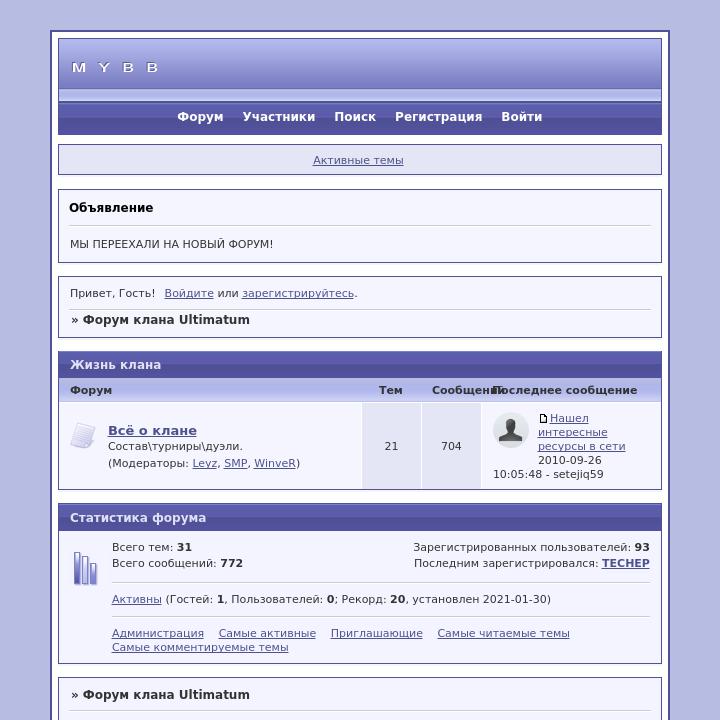The image size is (720, 720).
Task: Open the Регистрация navigation item
Action: (439, 117)
